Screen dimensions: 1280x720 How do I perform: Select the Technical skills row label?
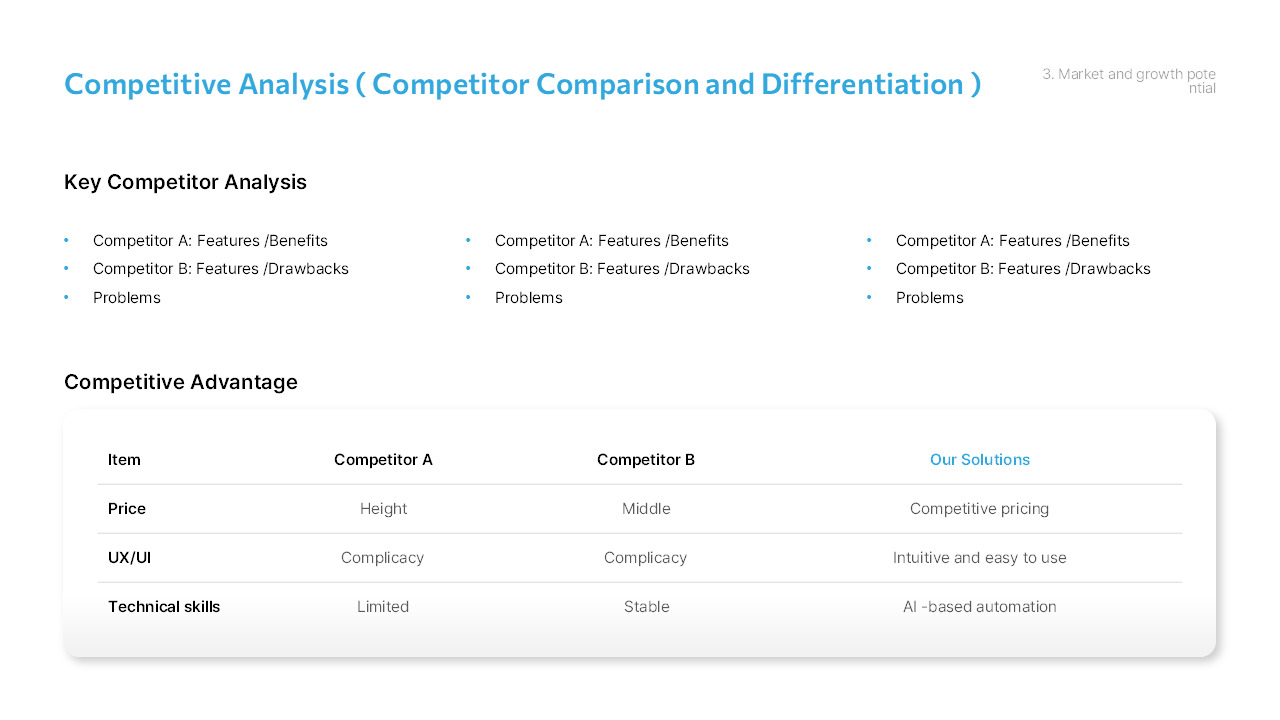[164, 607]
